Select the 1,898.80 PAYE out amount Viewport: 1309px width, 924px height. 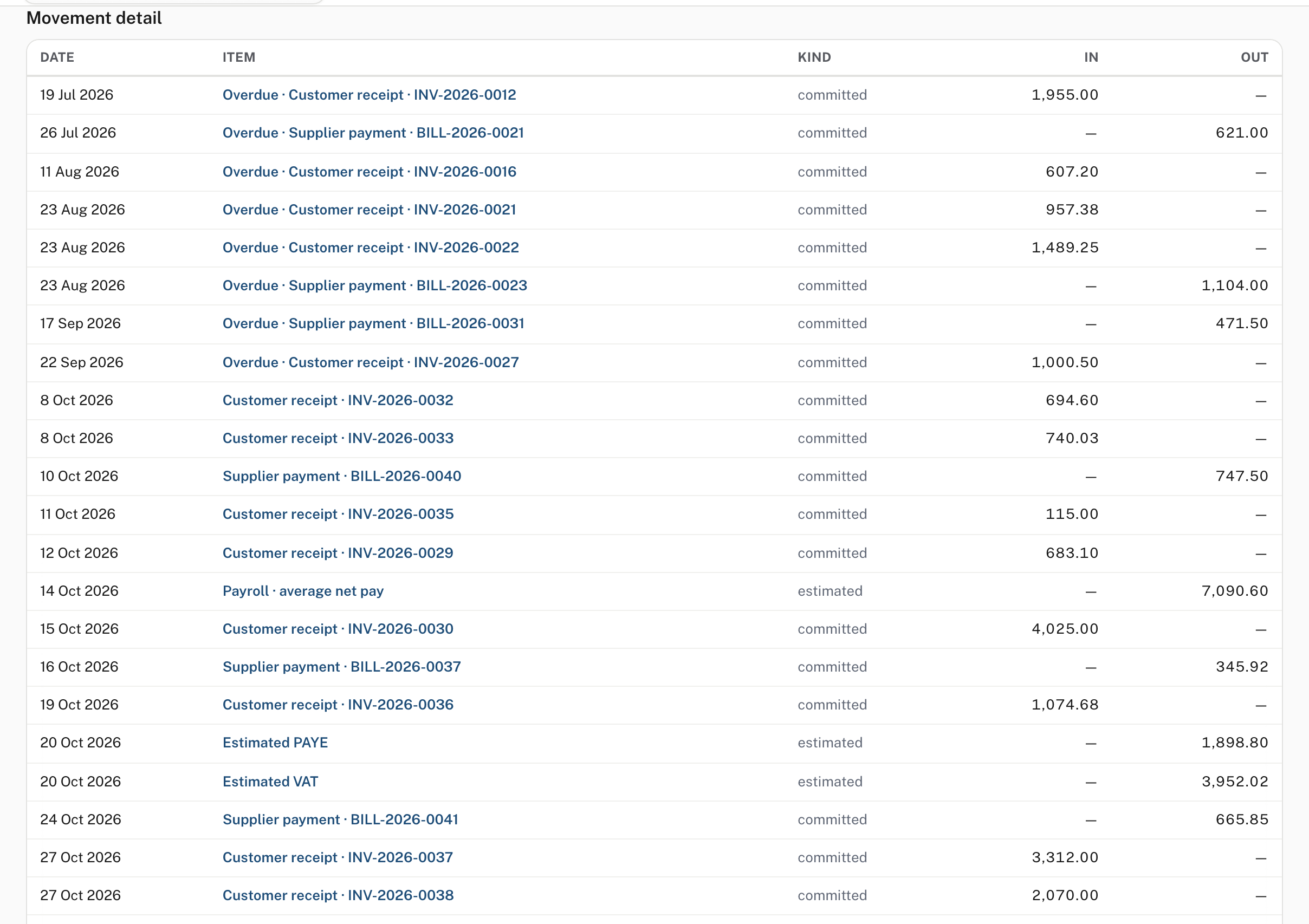click(1235, 743)
